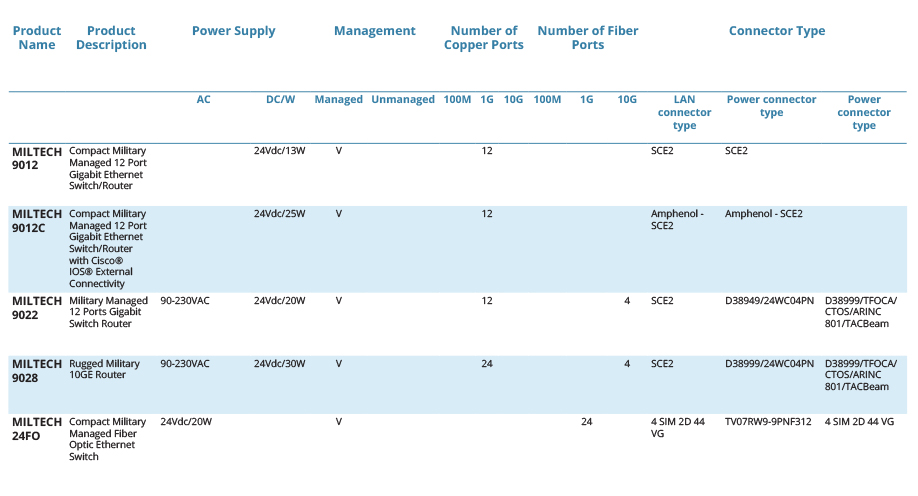Select product name MILTECH 24FO
The height and width of the screenshot is (496, 918).
[37, 429]
